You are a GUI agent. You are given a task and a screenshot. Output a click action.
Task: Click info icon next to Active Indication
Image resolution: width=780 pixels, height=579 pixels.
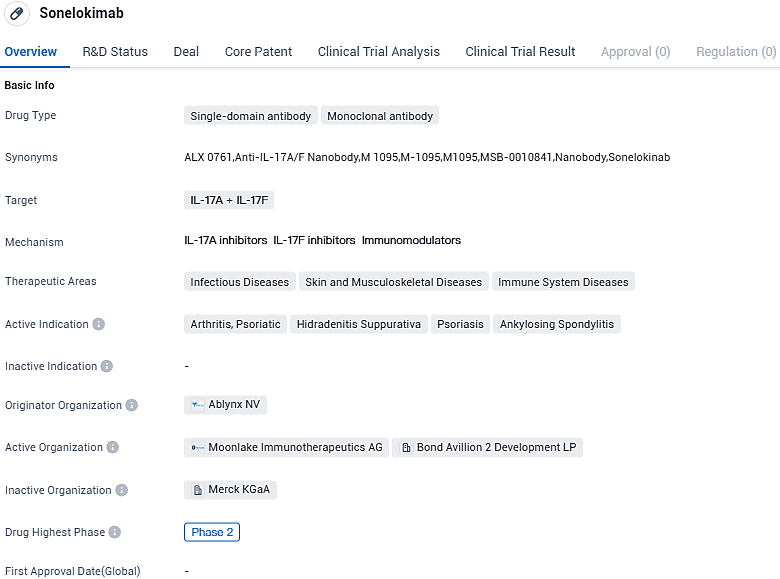98,324
